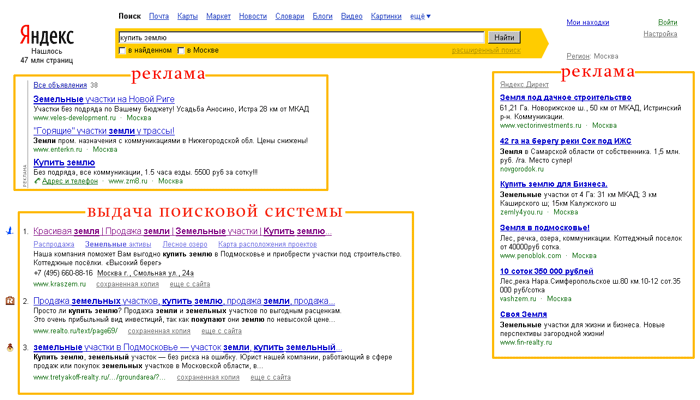Open the Картинки service tab

point(386,16)
